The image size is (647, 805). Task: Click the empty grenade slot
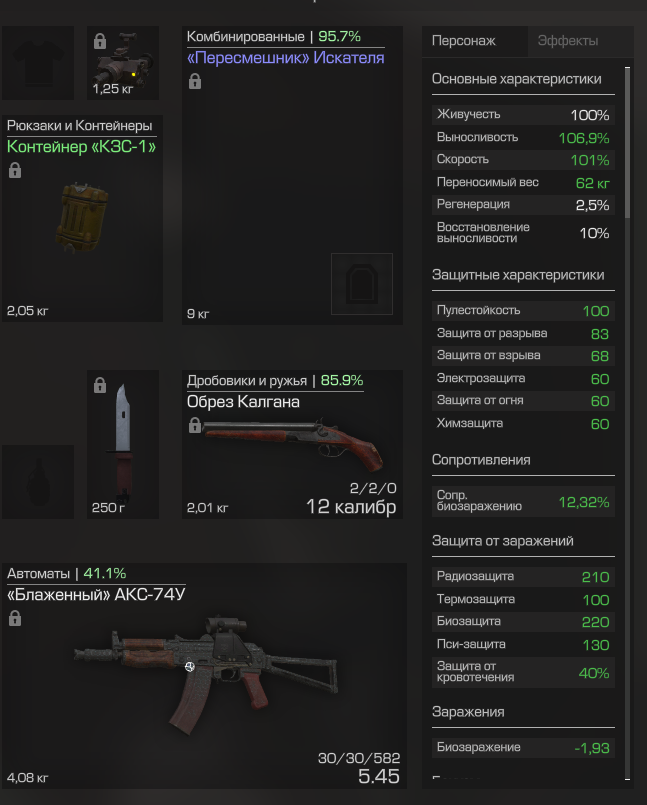38,482
